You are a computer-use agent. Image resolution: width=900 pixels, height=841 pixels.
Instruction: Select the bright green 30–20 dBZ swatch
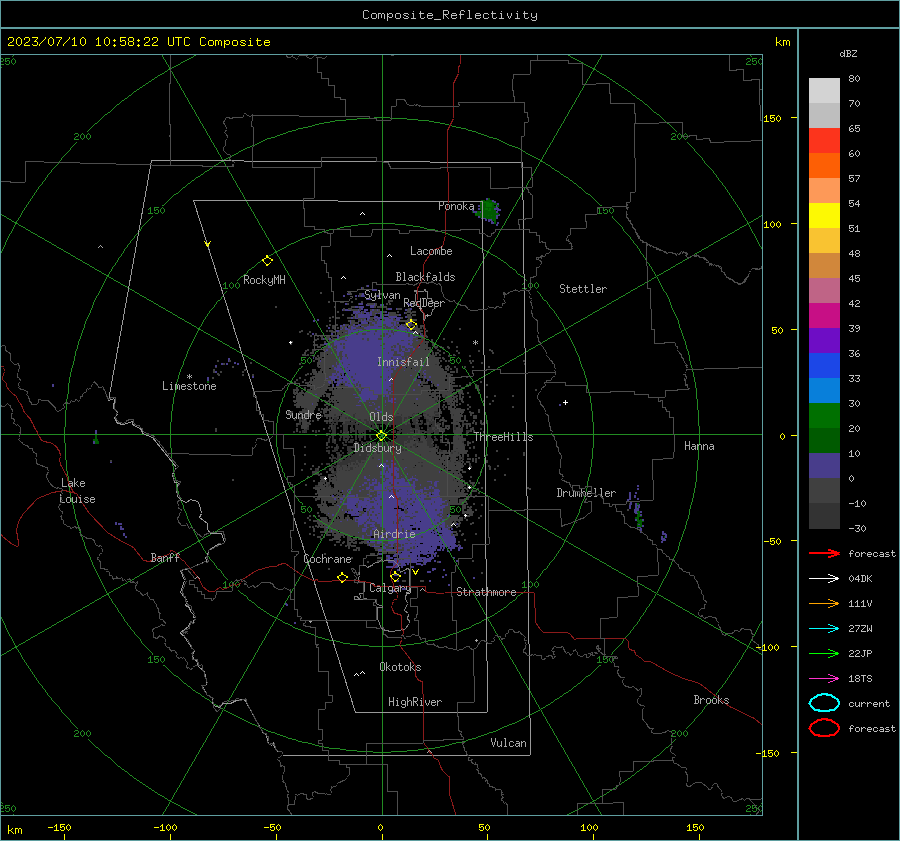click(x=824, y=416)
